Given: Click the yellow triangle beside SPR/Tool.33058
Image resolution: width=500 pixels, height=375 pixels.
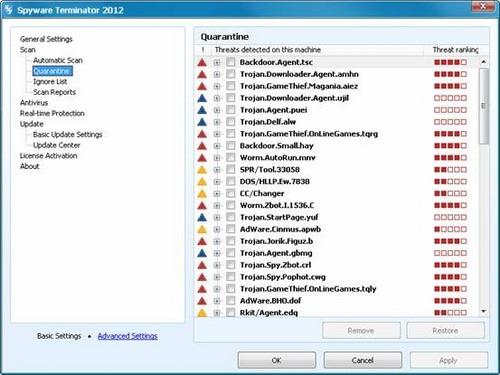Looking at the screenshot, I should tap(202, 170).
